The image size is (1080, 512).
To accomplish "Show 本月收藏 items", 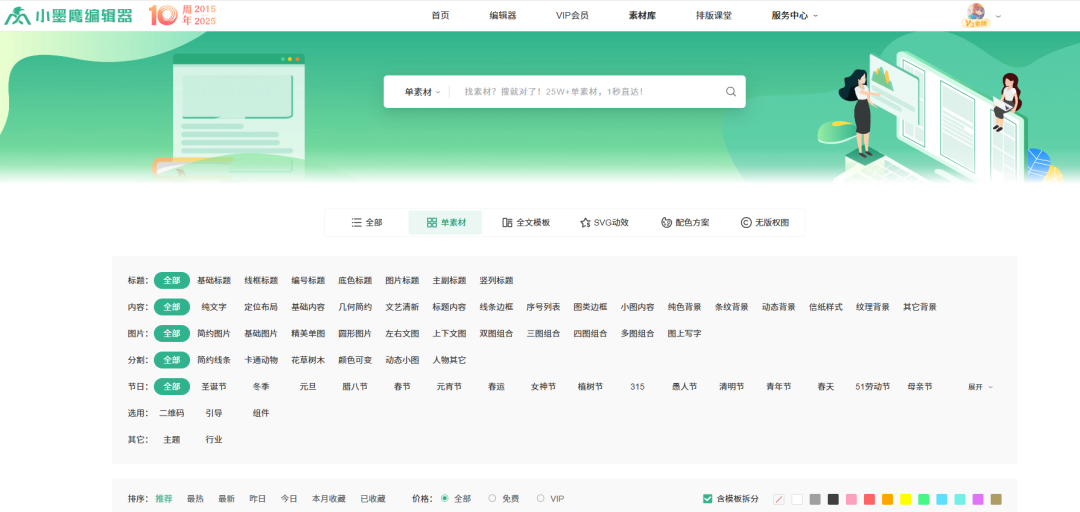I will pyautogui.click(x=329, y=498).
